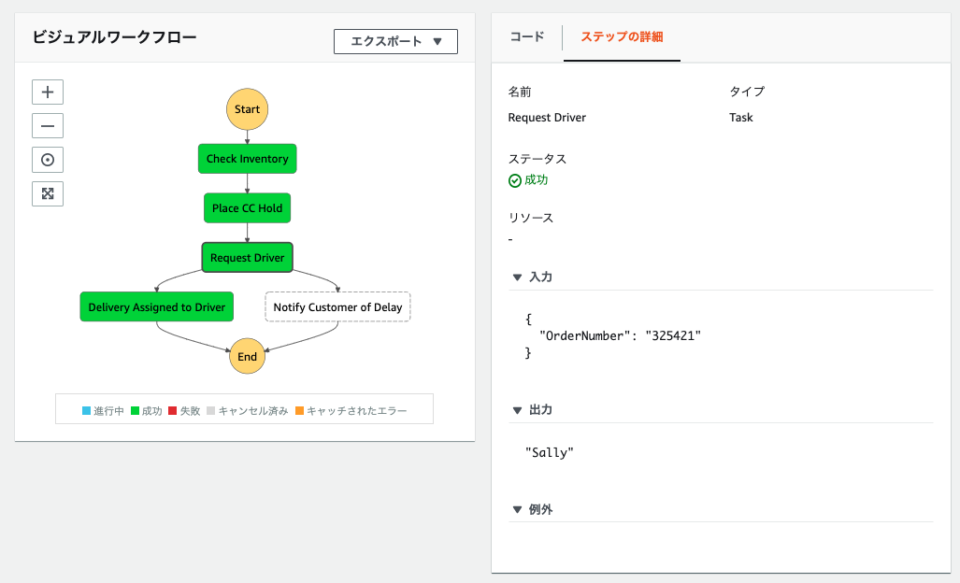Click the blue 進行中 legend swatch
The height and width of the screenshot is (583, 960).
pyautogui.click(x=86, y=411)
